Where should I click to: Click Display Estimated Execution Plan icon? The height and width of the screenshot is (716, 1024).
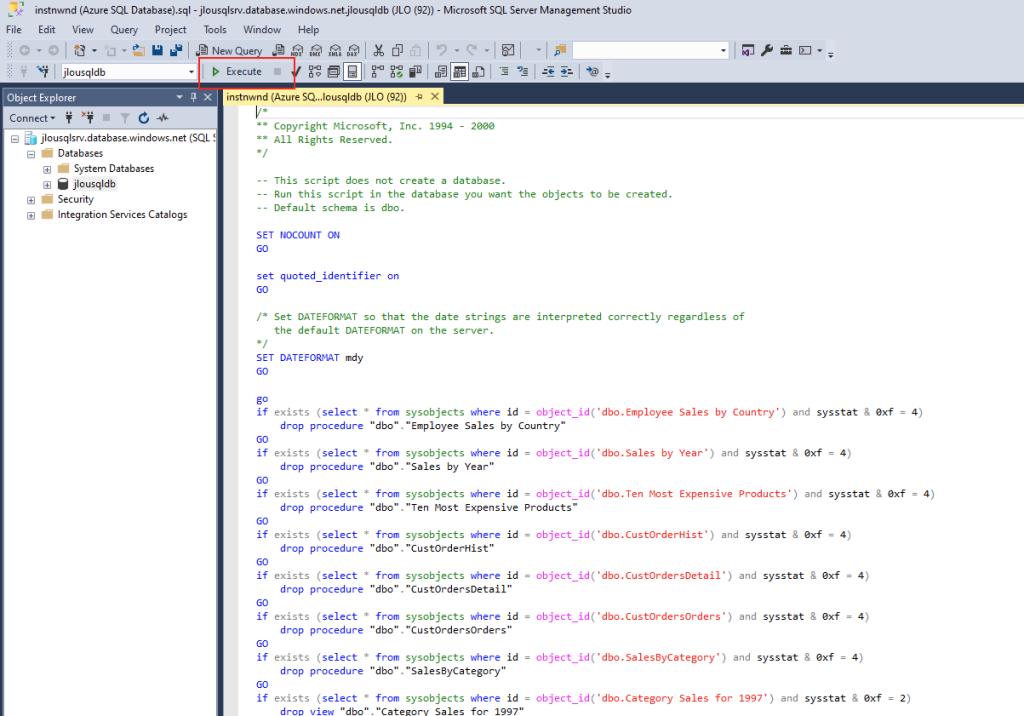[315, 72]
